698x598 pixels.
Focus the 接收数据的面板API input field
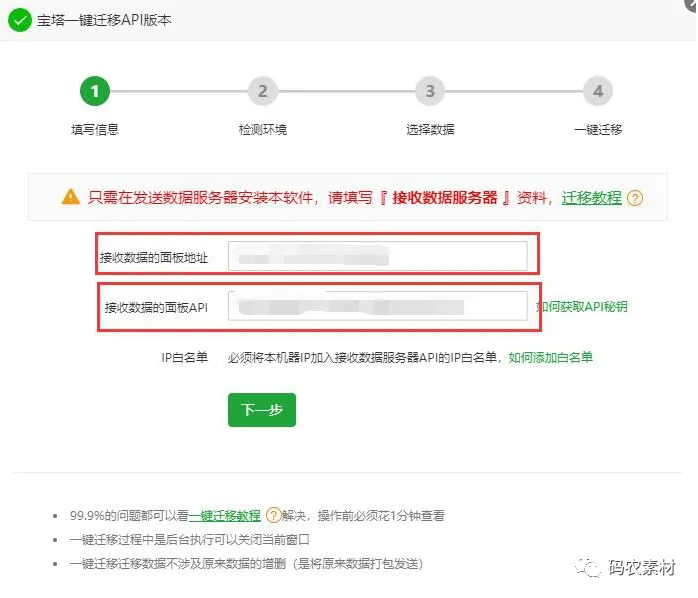click(x=376, y=306)
